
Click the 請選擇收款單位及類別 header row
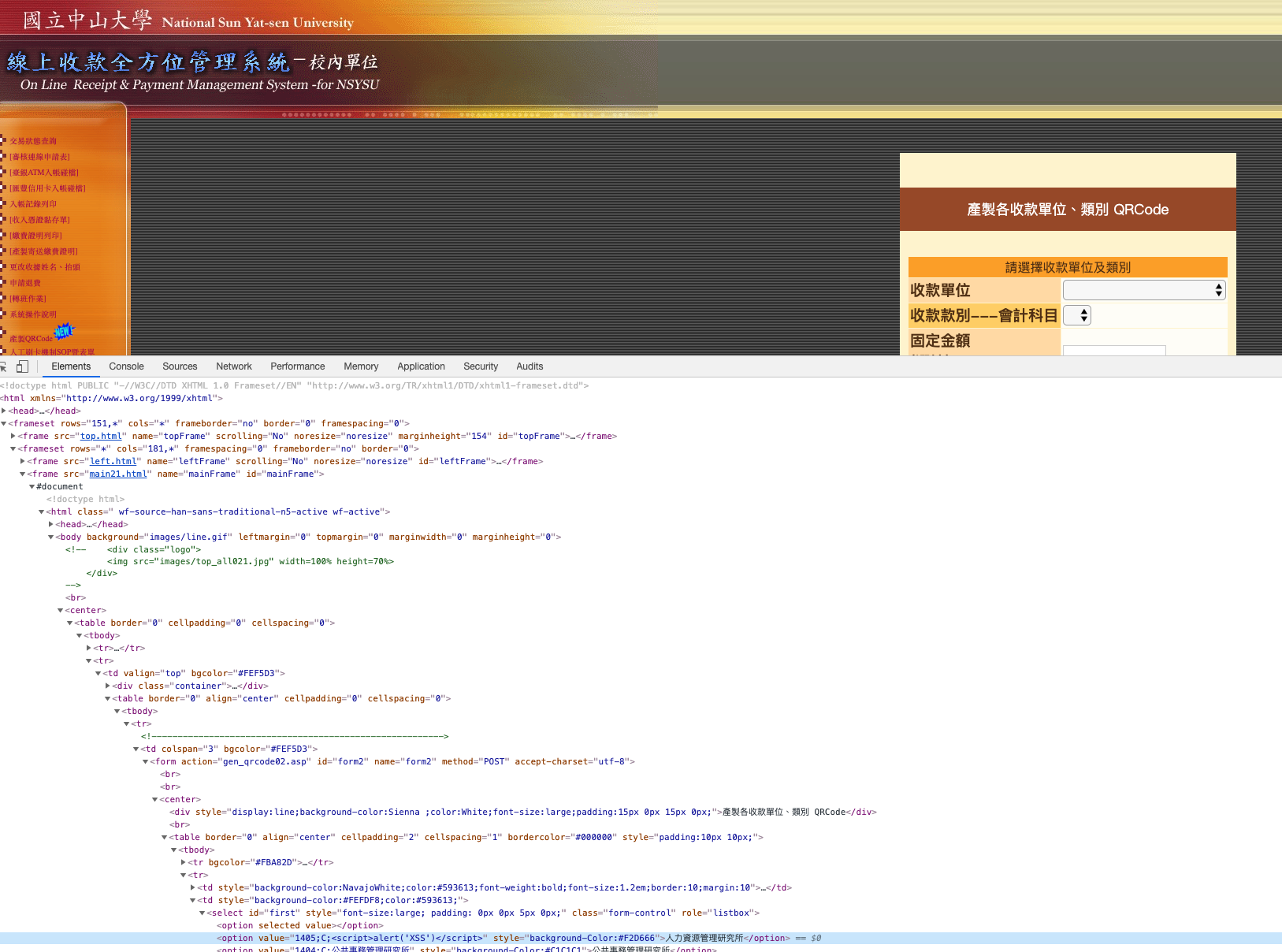click(1068, 267)
